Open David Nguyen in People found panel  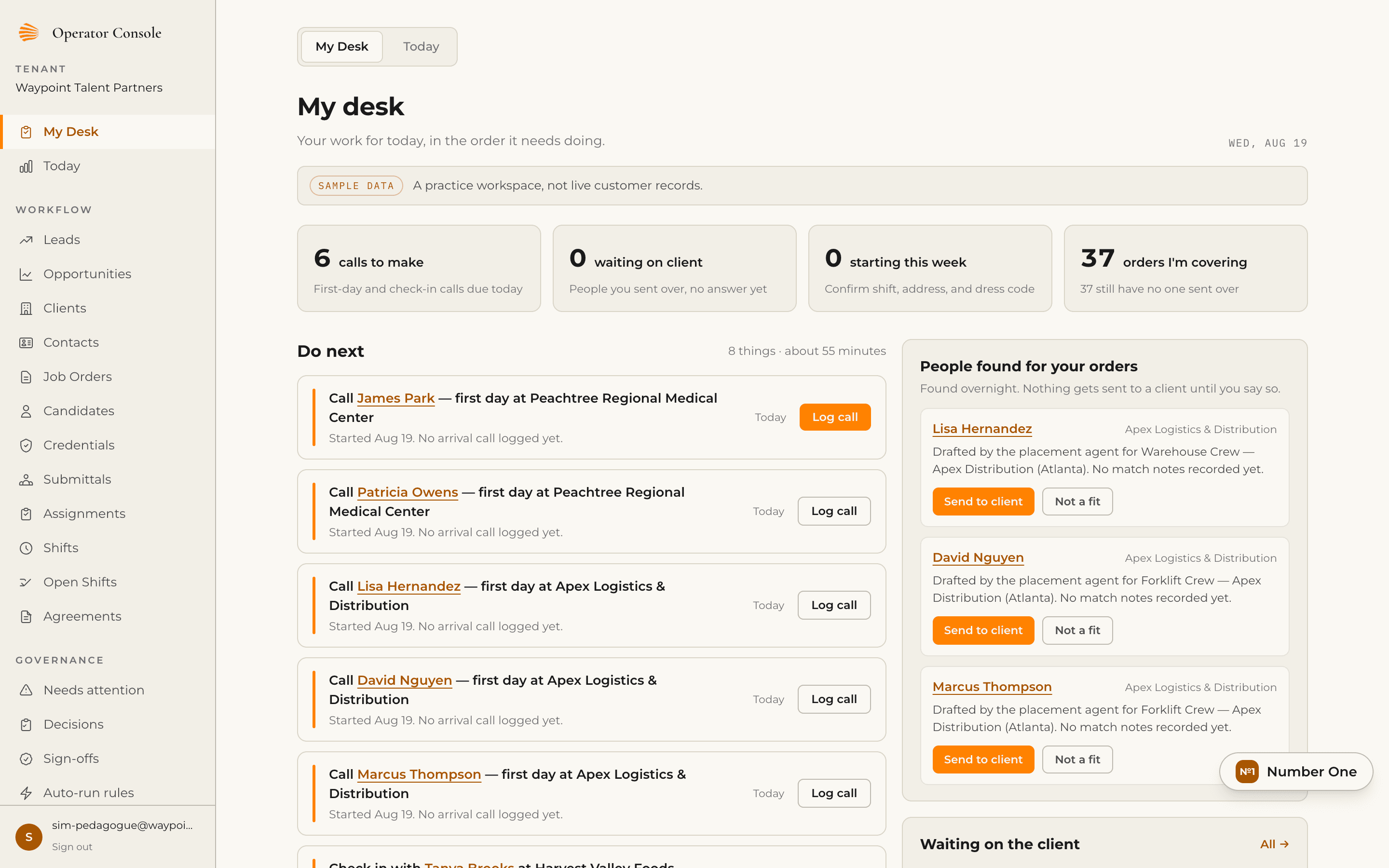point(978,558)
